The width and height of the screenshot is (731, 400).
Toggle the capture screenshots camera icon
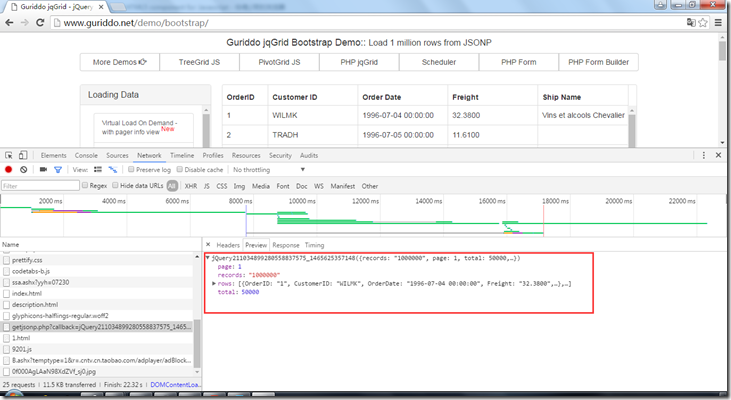(42, 170)
